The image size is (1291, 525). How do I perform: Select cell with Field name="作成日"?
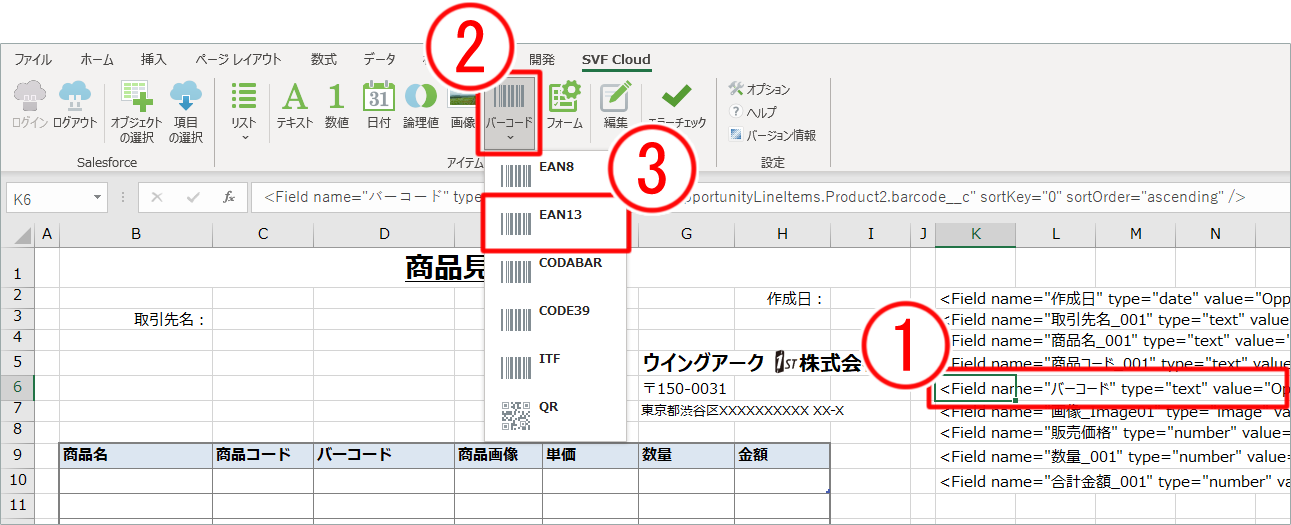(x=1113, y=298)
